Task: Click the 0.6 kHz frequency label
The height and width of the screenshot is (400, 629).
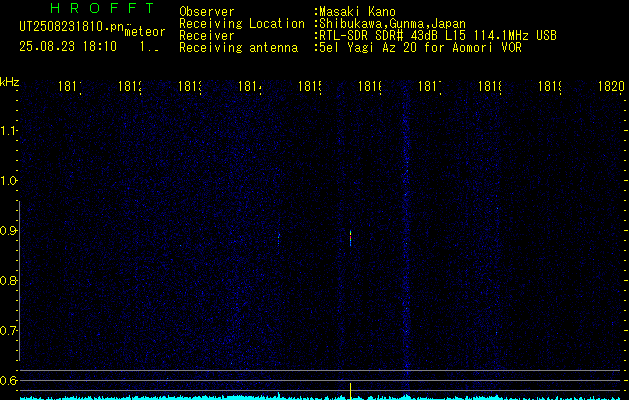Action: (x=8, y=380)
